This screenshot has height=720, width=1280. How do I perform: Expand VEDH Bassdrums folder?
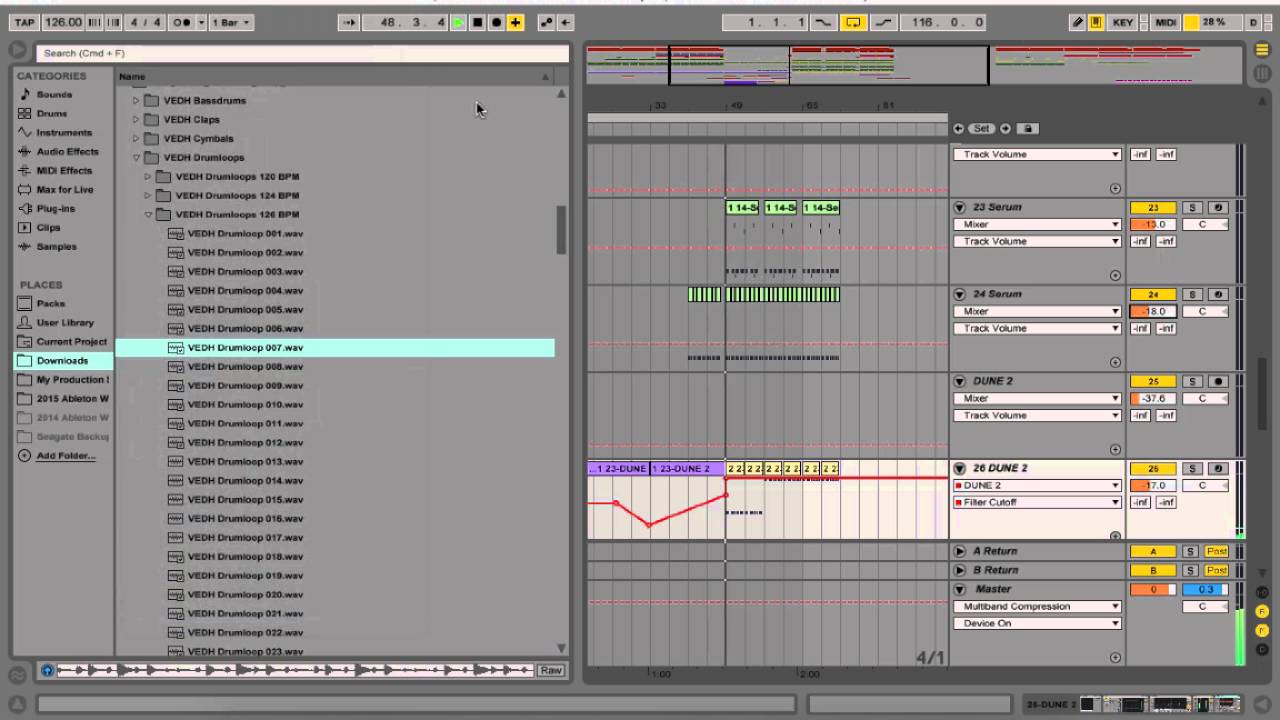click(x=137, y=101)
